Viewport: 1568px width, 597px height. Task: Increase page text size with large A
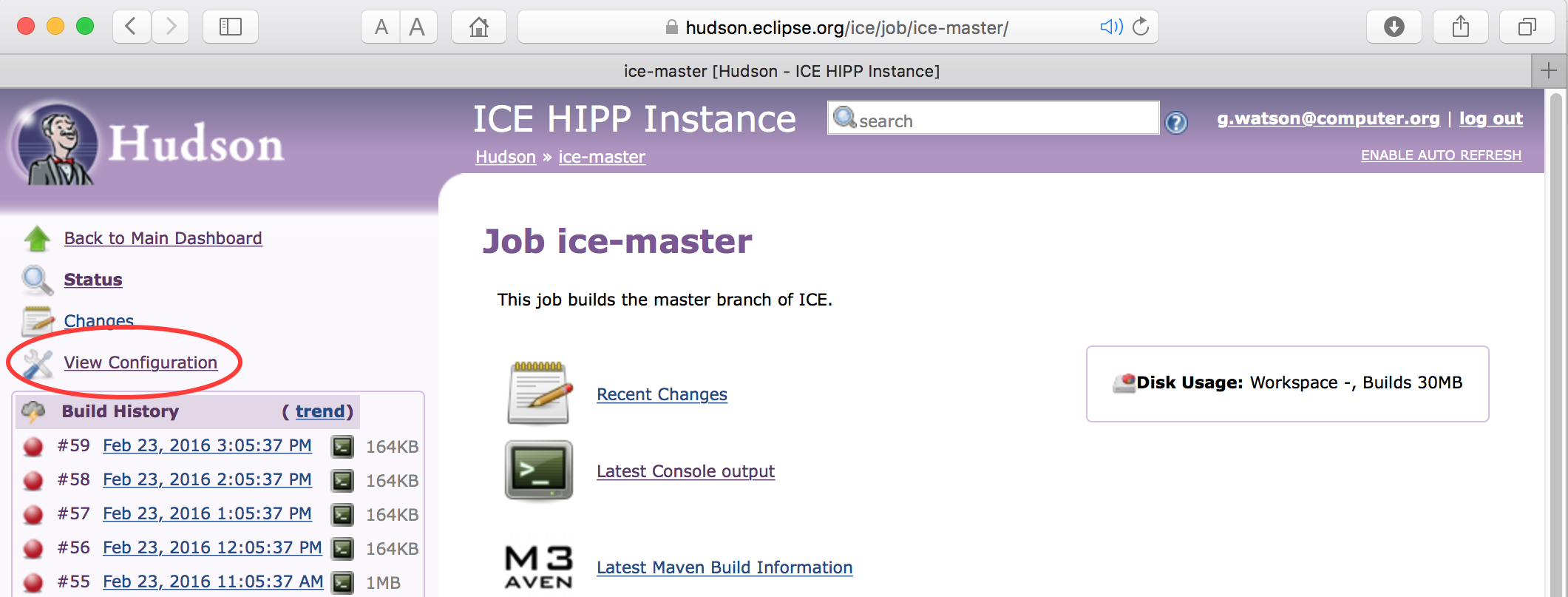tap(418, 27)
